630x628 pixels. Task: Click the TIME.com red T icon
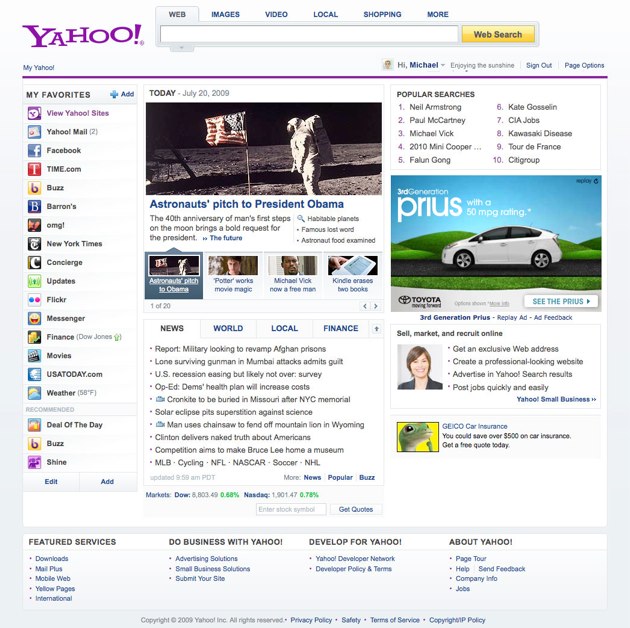tap(34, 169)
